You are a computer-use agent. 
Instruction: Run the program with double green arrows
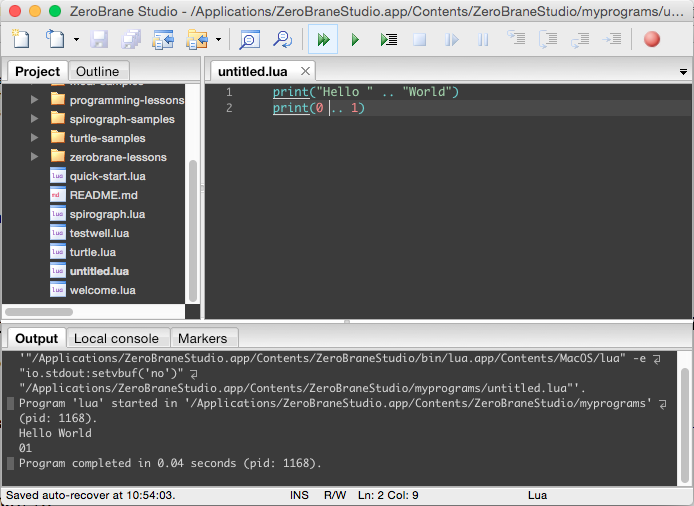click(323, 39)
